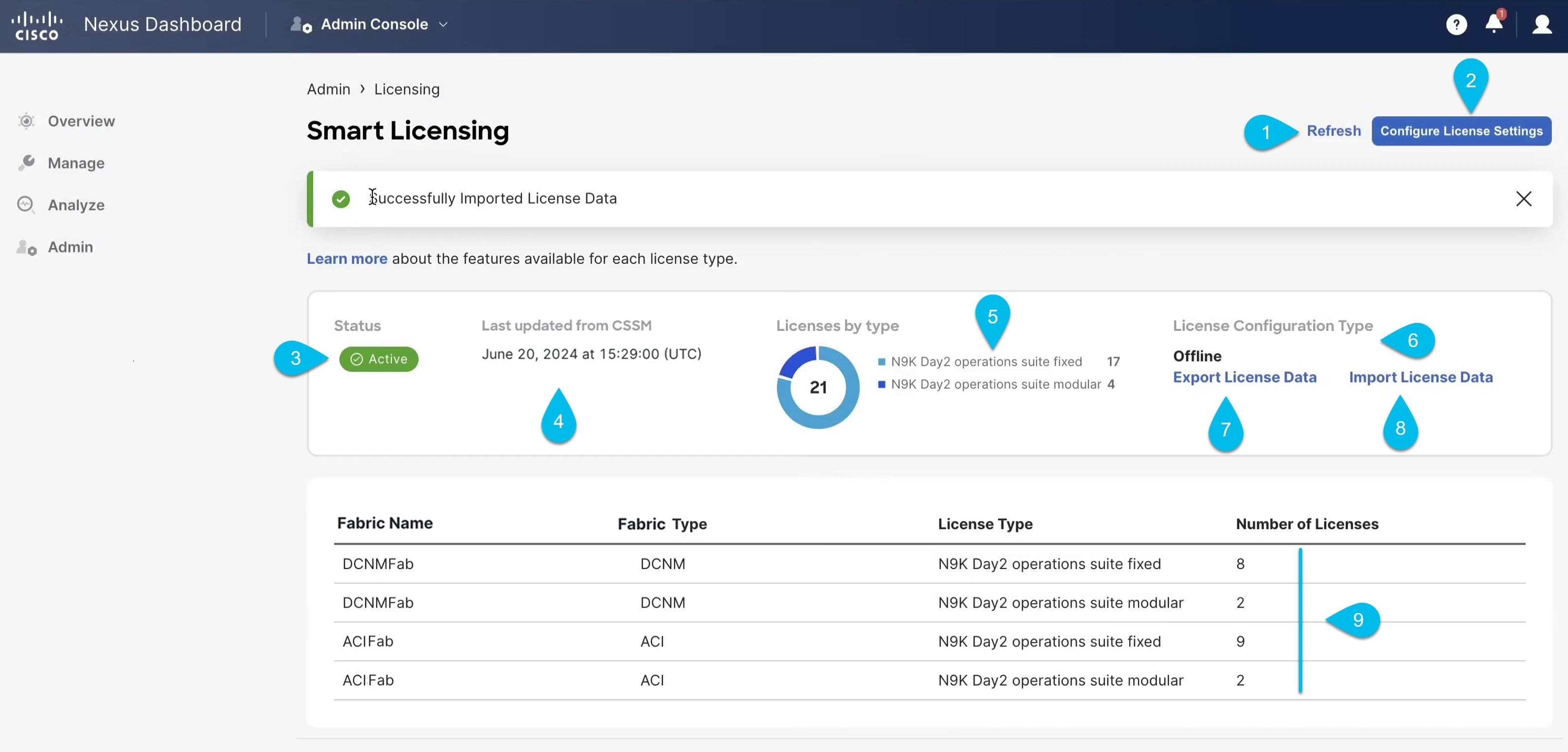
Task: Click the Manage wrench icon
Action: coord(26,163)
